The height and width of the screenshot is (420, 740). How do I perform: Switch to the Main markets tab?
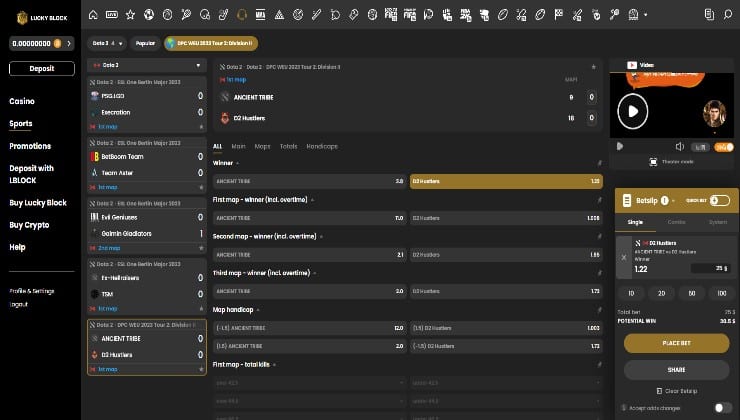tap(238, 147)
